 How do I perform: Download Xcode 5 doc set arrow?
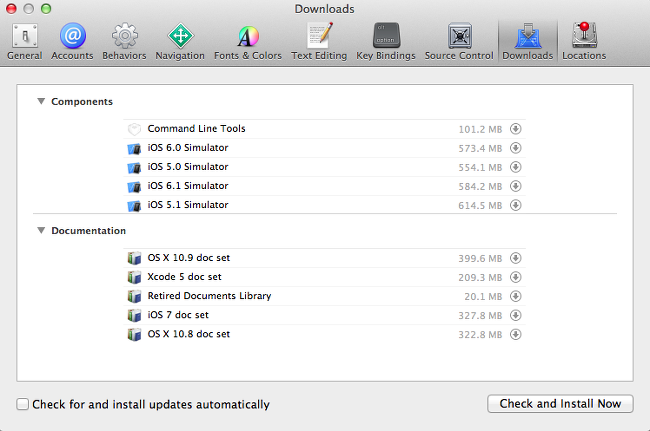click(516, 277)
